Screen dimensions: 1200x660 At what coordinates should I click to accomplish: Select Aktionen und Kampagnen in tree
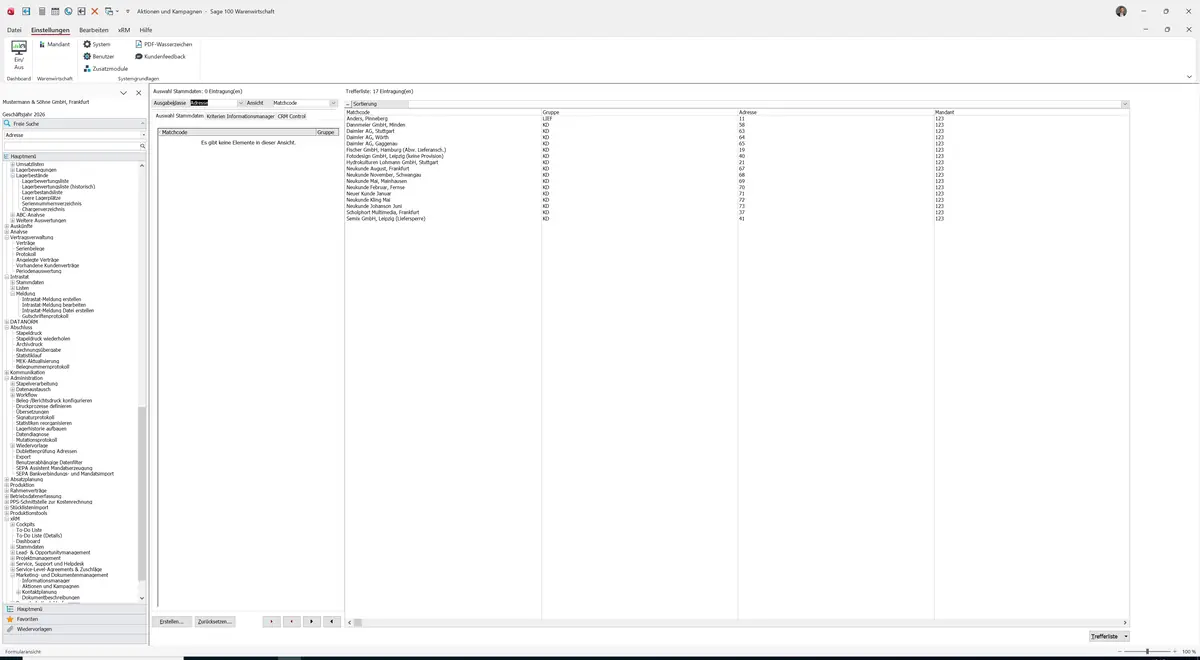click(x=50, y=586)
